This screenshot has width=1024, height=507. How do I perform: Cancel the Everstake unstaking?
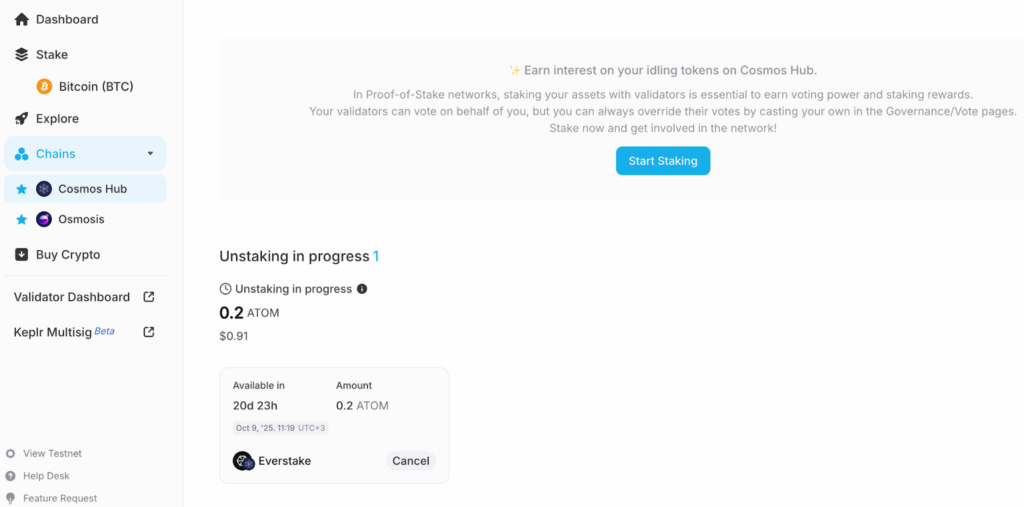coord(410,461)
